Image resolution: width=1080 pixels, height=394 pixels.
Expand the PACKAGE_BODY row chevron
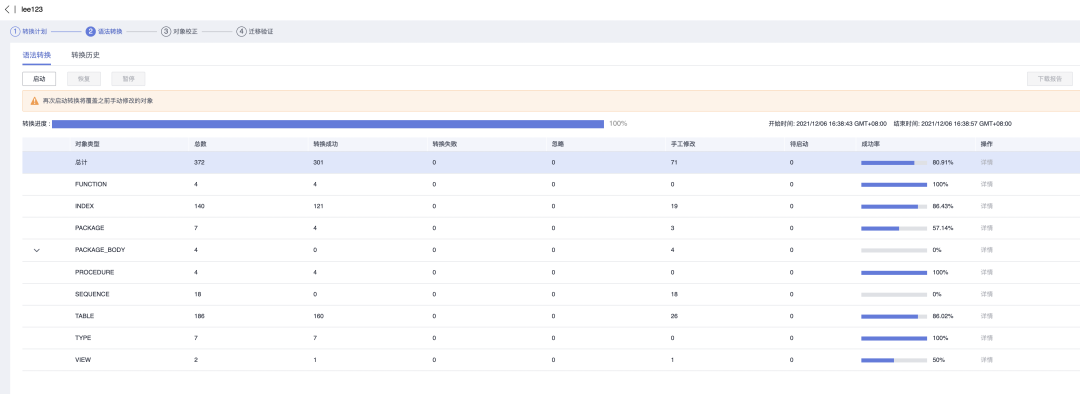(x=37, y=250)
